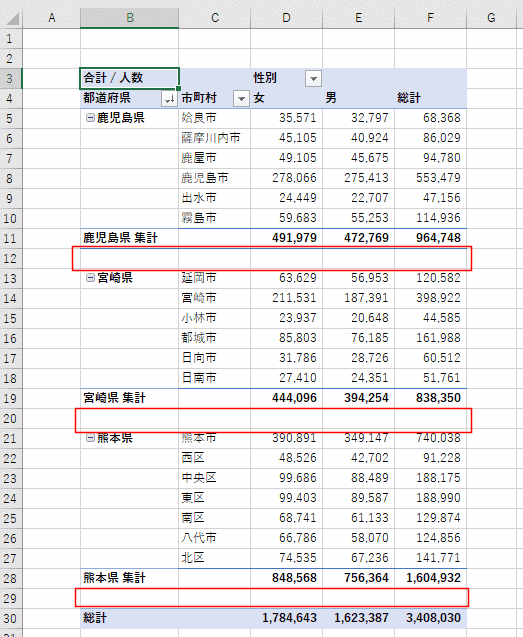Select row 12 header

coord(11,258)
